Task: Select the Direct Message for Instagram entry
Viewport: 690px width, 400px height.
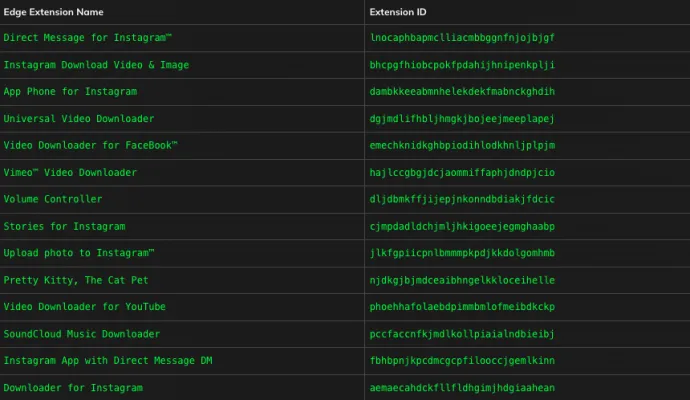Action: [x=88, y=38]
